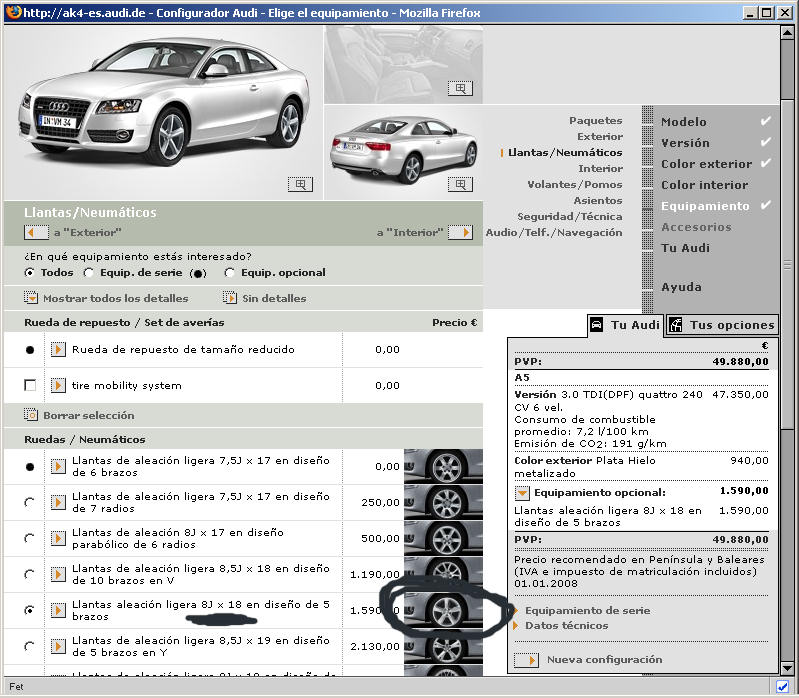Click the 6-arm 17 inch wheel thumbnail
Viewport: 799px width, 698px height.
point(443,466)
